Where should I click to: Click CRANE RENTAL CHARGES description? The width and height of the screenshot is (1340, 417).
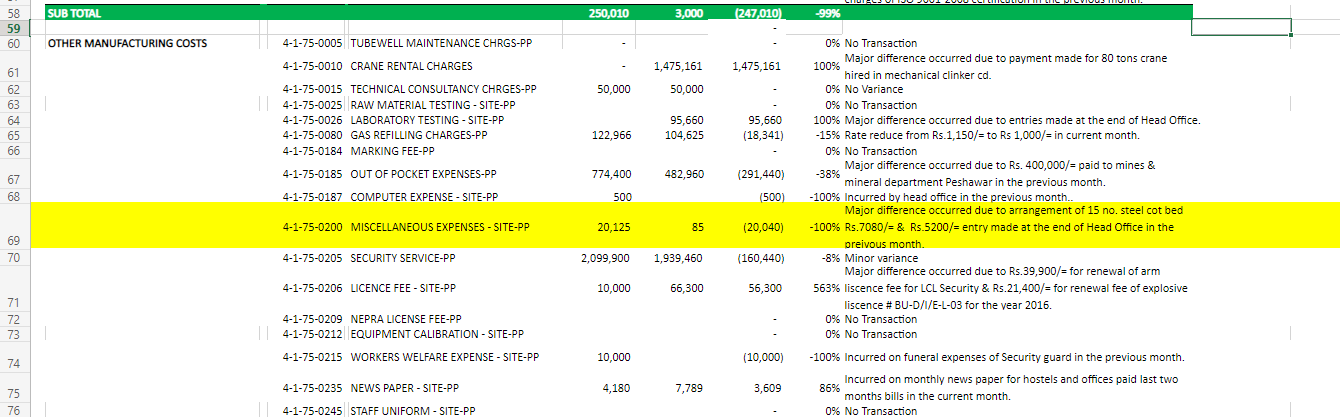point(411,67)
